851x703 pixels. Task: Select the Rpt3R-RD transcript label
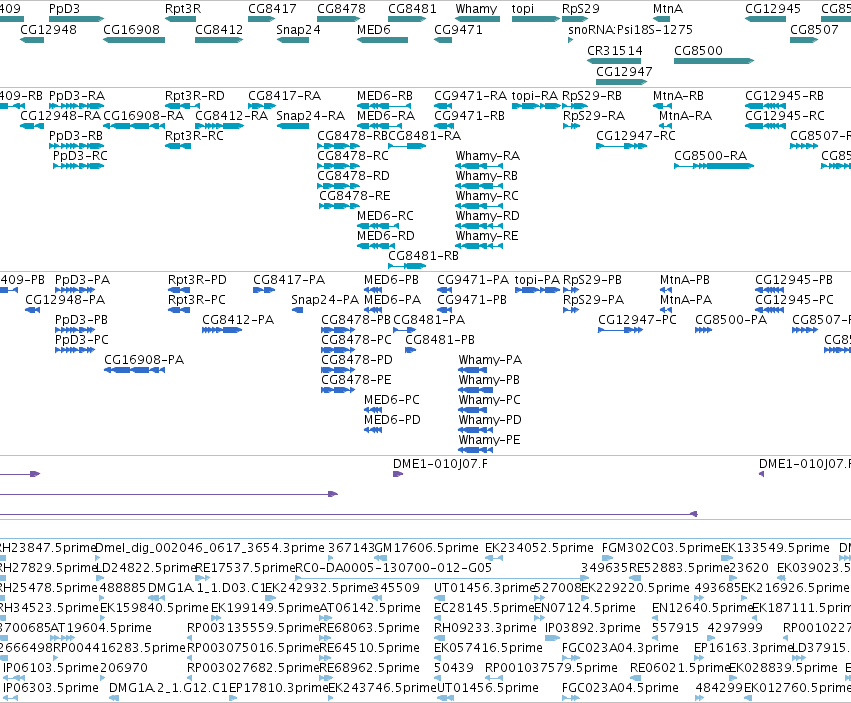[x=195, y=96]
